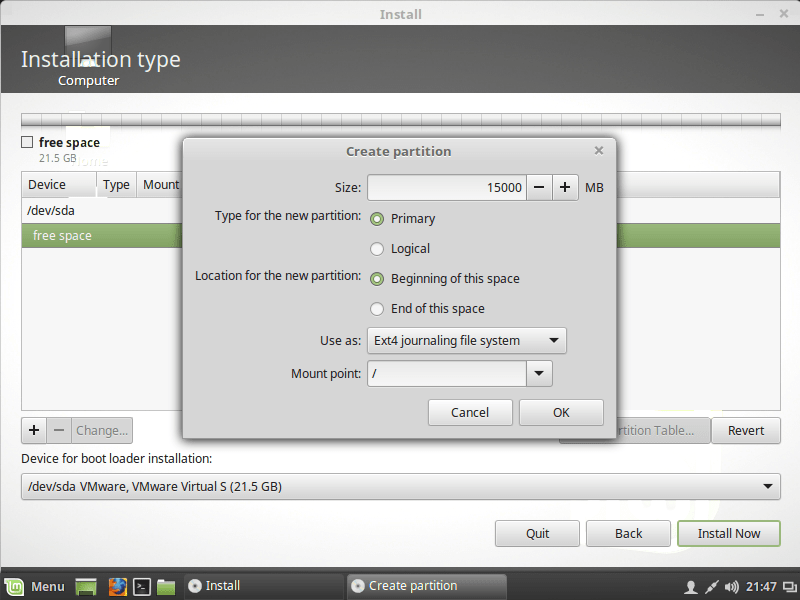This screenshot has width=800, height=600.
Task: Switch to the Install taskbar window
Action: [263, 586]
